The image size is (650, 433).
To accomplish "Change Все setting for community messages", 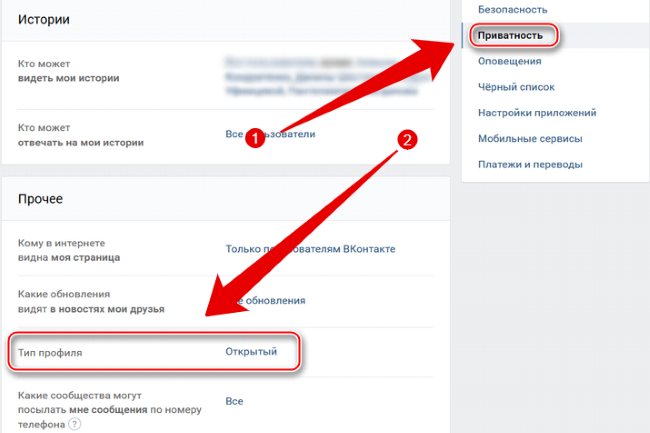I will [x=234, y=401].
